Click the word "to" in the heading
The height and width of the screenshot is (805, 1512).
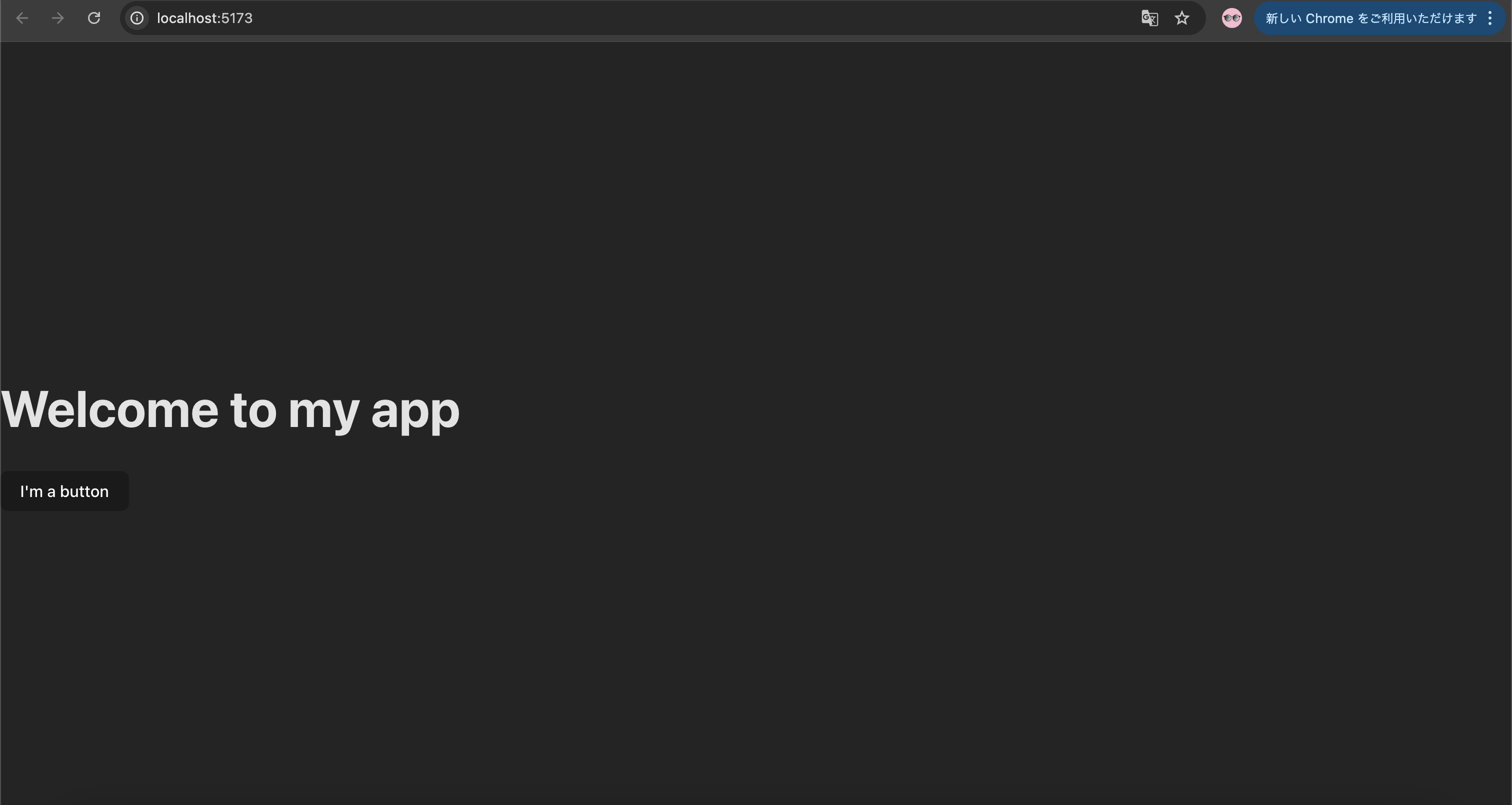tap(253, 409)
